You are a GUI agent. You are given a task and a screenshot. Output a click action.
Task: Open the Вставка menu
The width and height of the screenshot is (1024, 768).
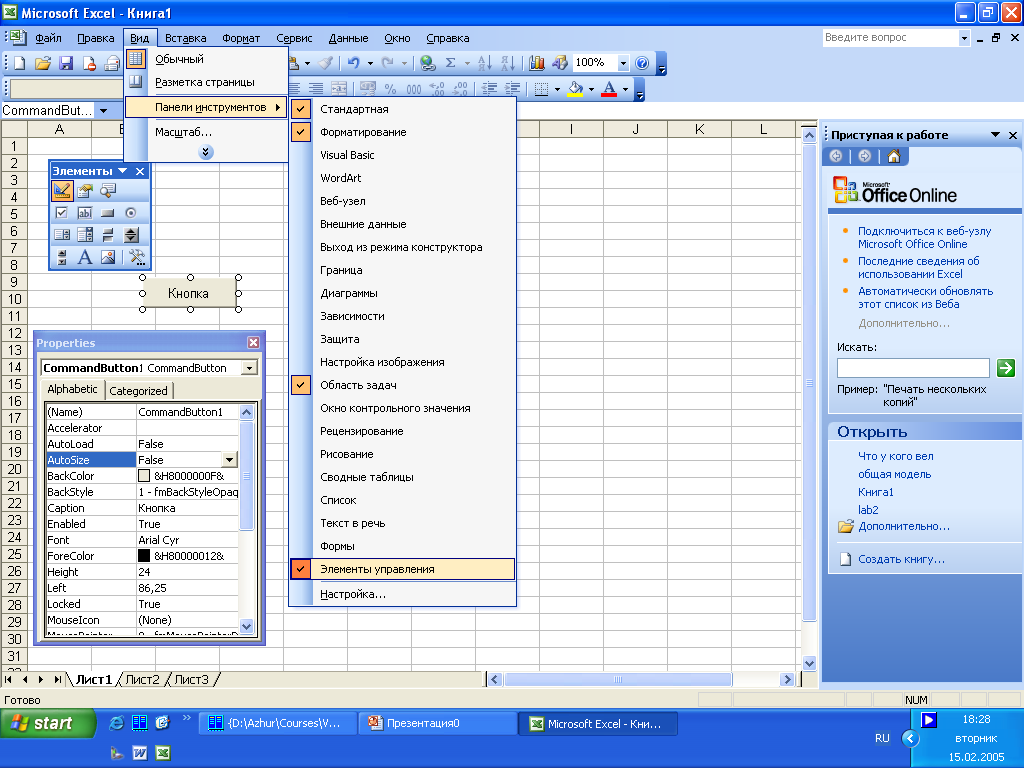coord(185,38)
